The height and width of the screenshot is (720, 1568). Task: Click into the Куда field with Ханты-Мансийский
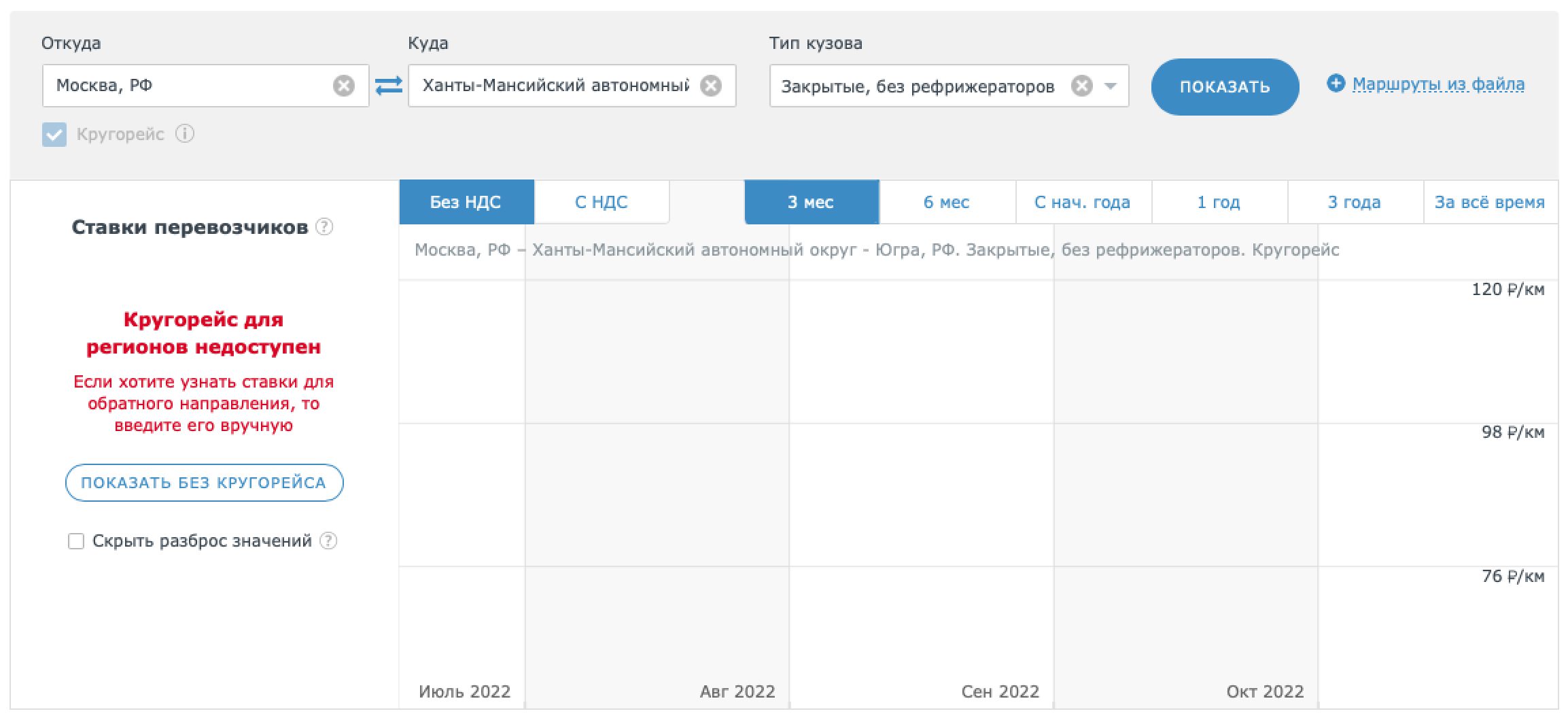point(572,86)
